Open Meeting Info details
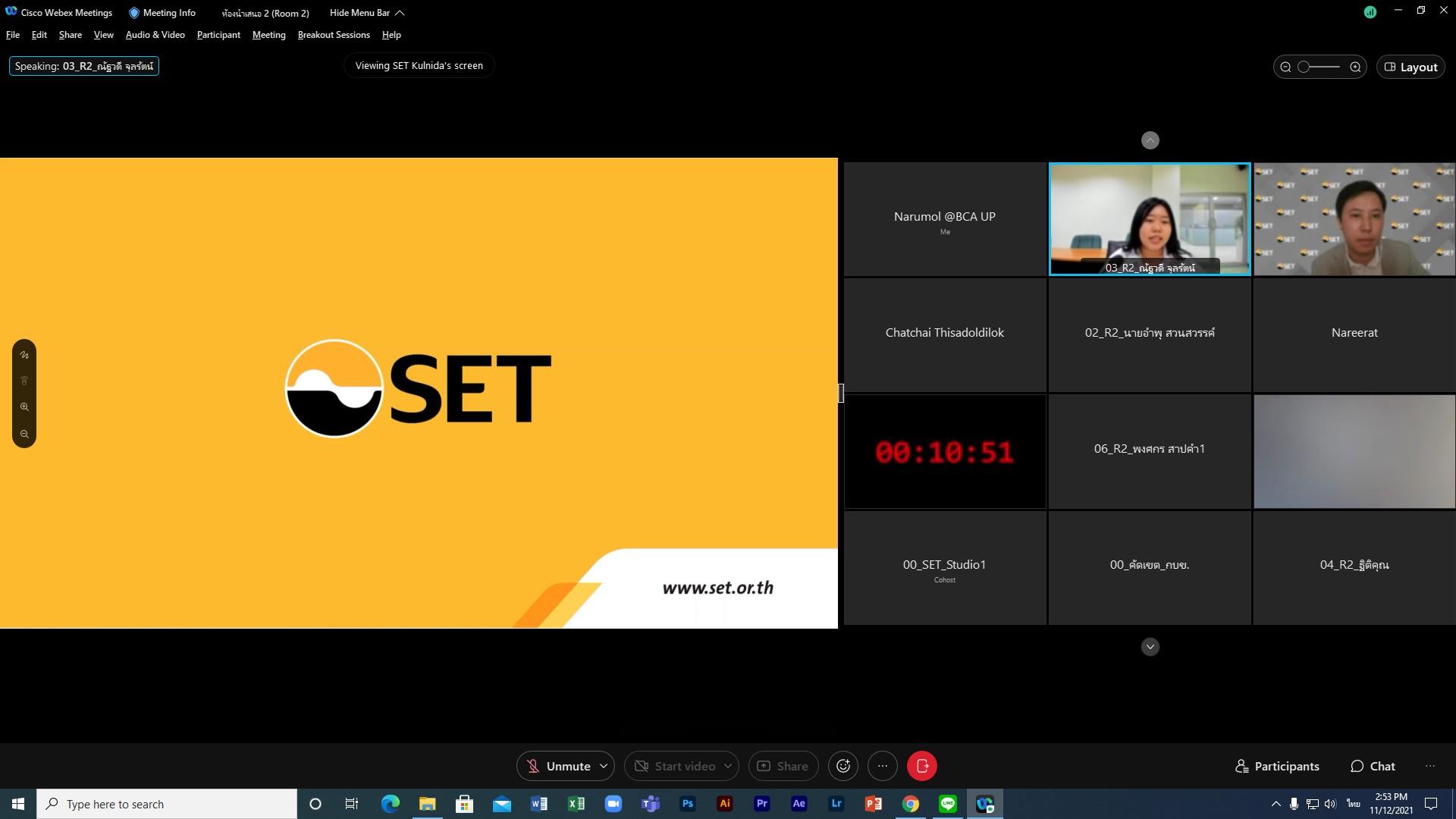 click(162, 13)
